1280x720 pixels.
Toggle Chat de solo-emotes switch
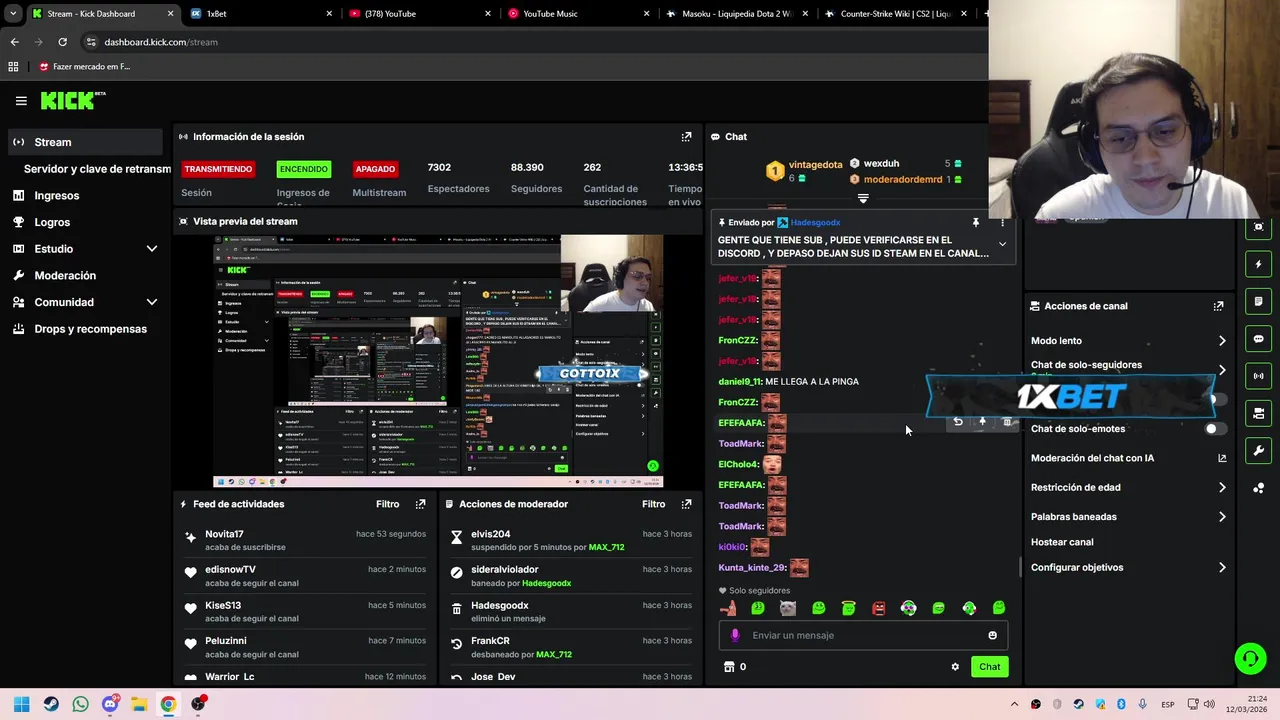[1214, 429]
